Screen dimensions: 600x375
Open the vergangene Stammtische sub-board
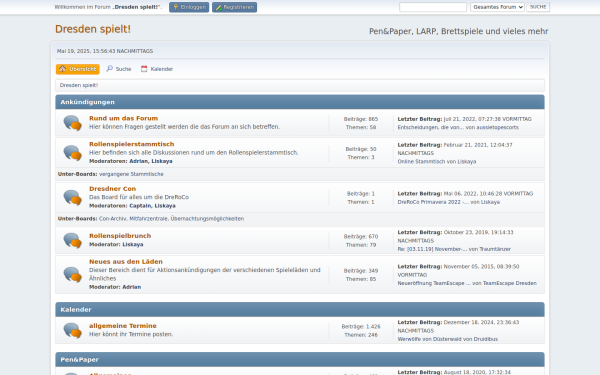pyautogui.click(x=131, y=174)
